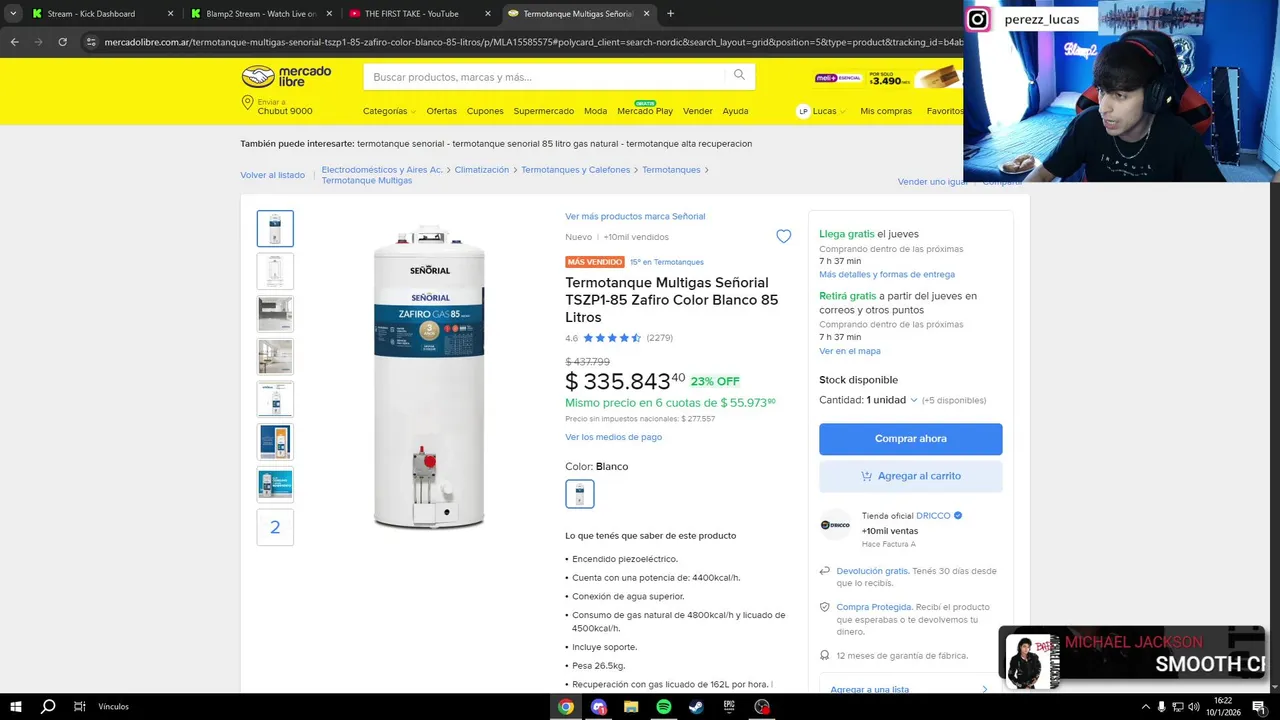
Task: Open Steam from the taskbar
Action: [696, 706]
